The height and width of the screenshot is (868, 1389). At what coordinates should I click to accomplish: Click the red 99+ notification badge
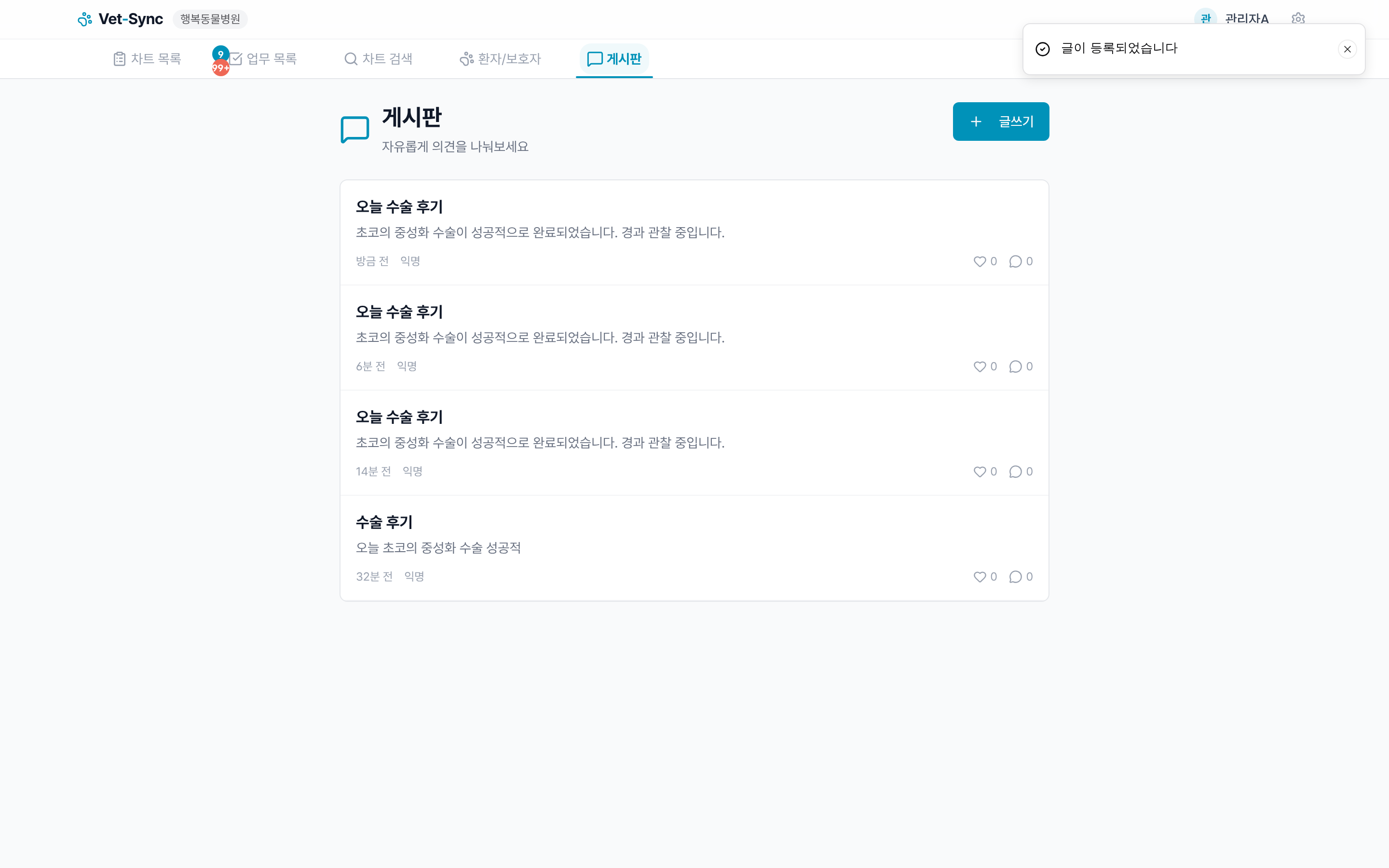[221, 68]
